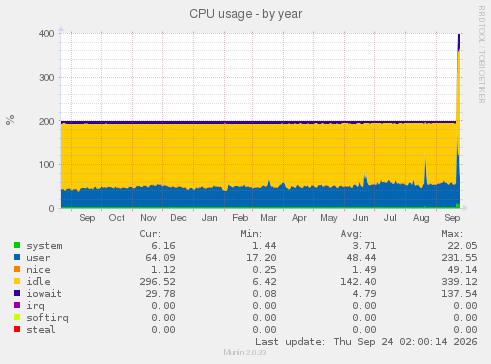Screen dimensions: 491x364
Task: Click system minimum value 1.44
Action: (x=264, y=246)
